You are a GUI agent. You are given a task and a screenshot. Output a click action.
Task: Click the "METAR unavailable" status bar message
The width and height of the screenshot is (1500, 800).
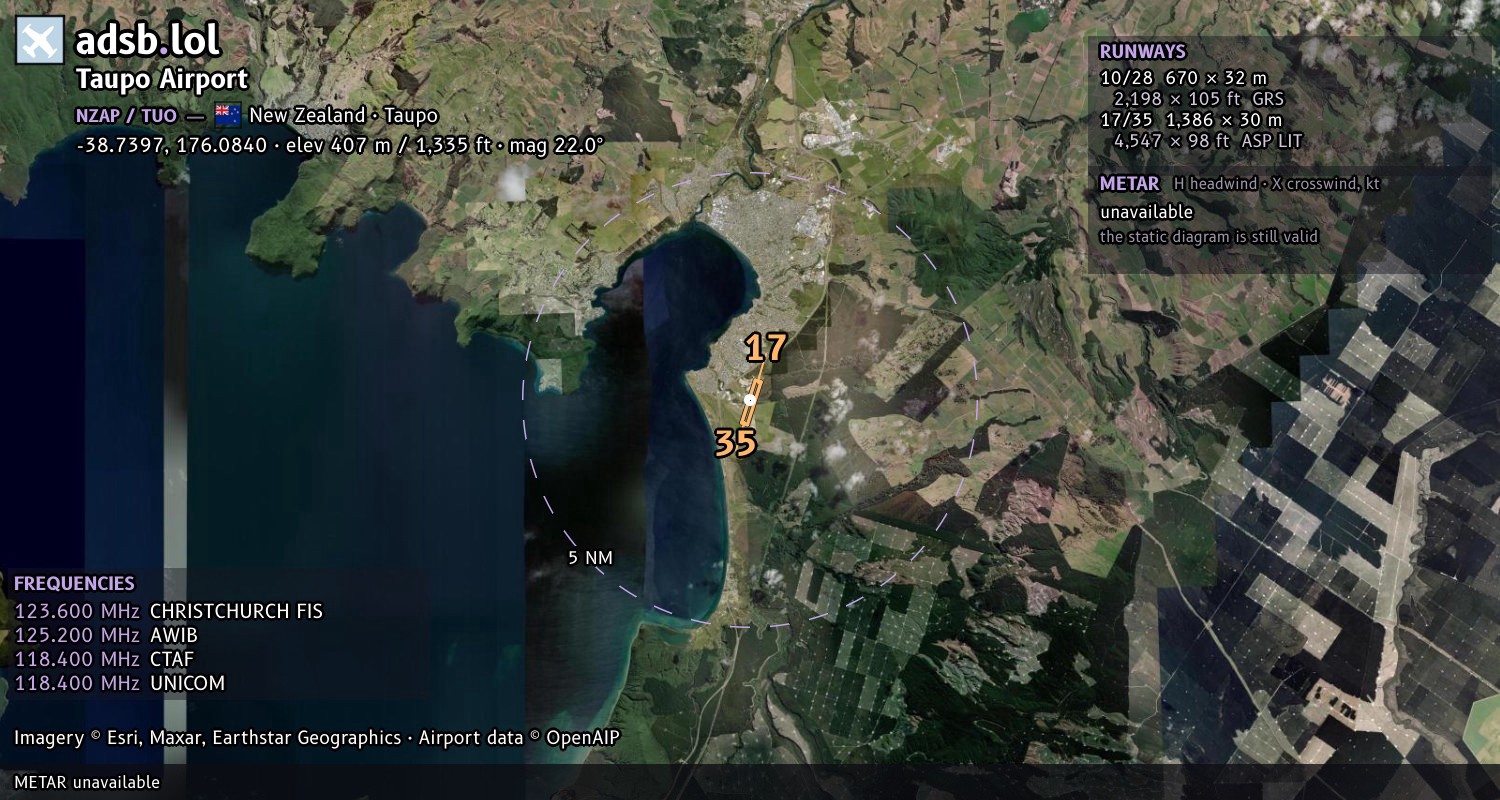pyautogui.click(x=87, y=782)
